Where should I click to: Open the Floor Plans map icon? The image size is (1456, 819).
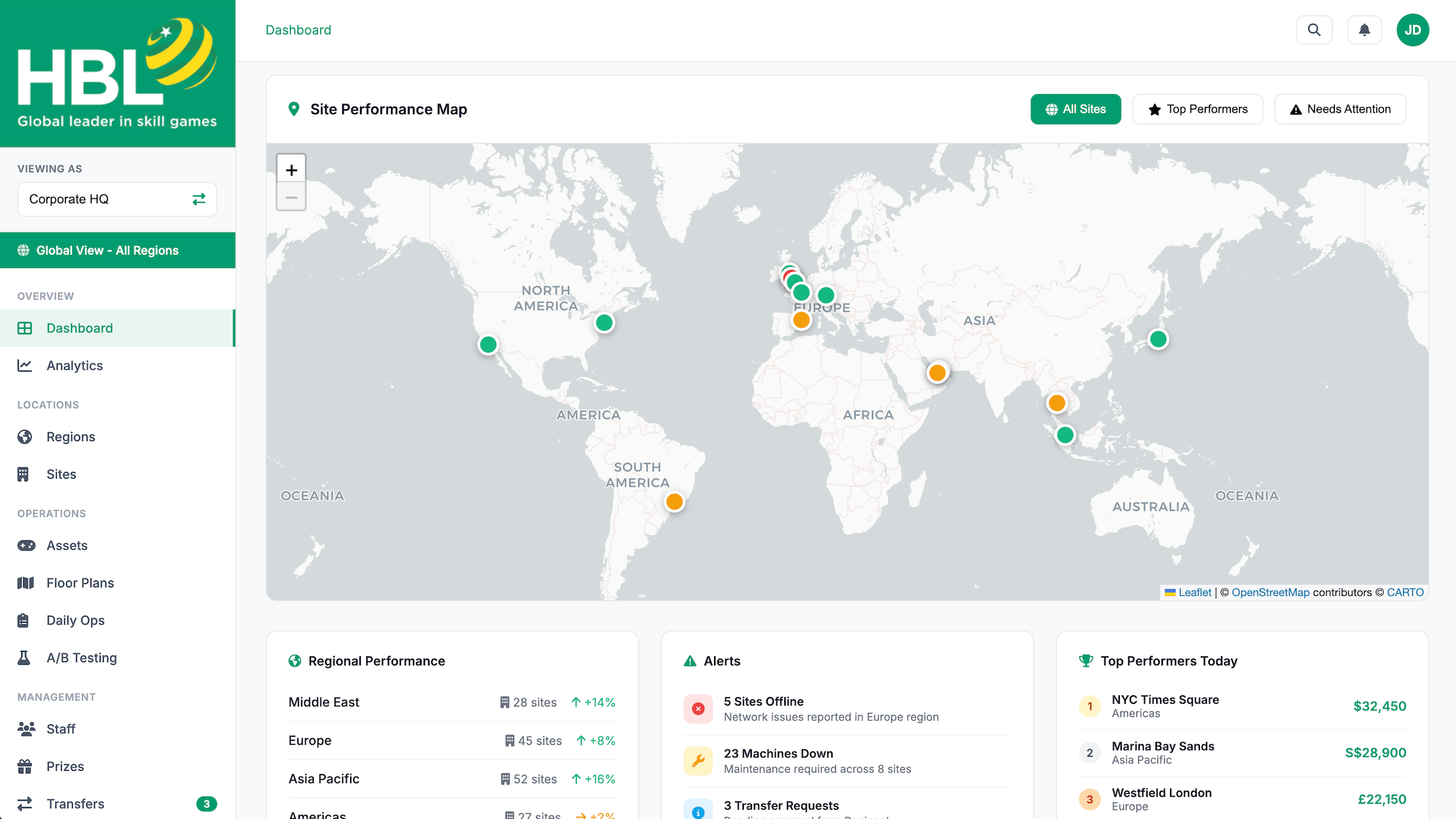24,583
